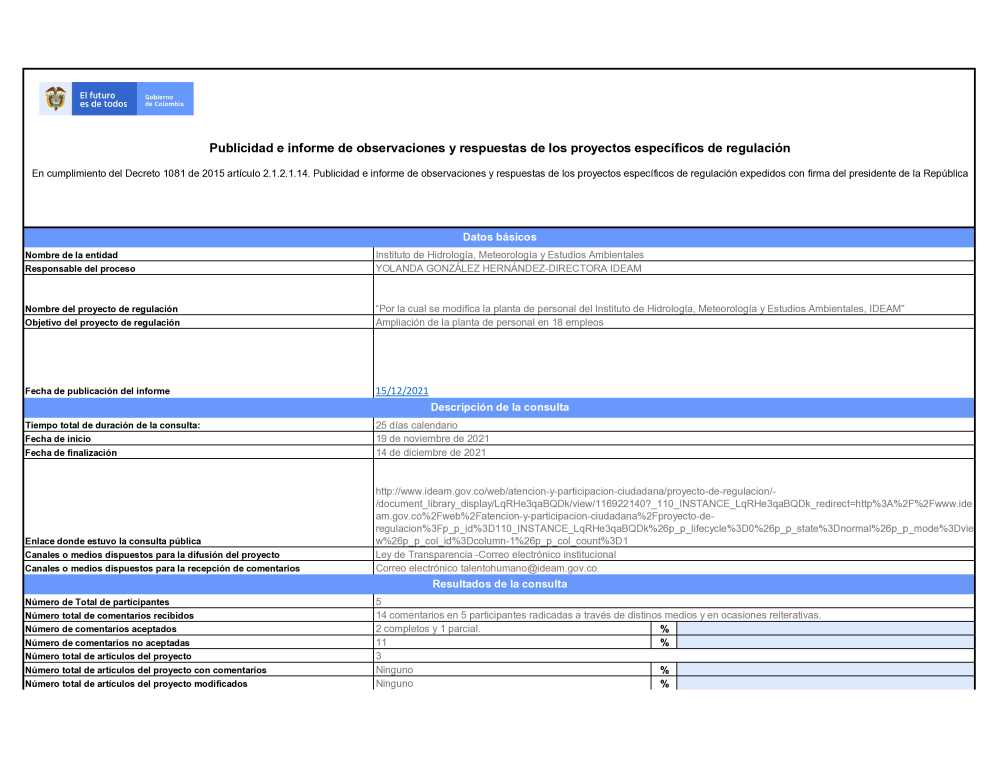
Task: Click the percentage field for modified articles
Action: [824, 684]
